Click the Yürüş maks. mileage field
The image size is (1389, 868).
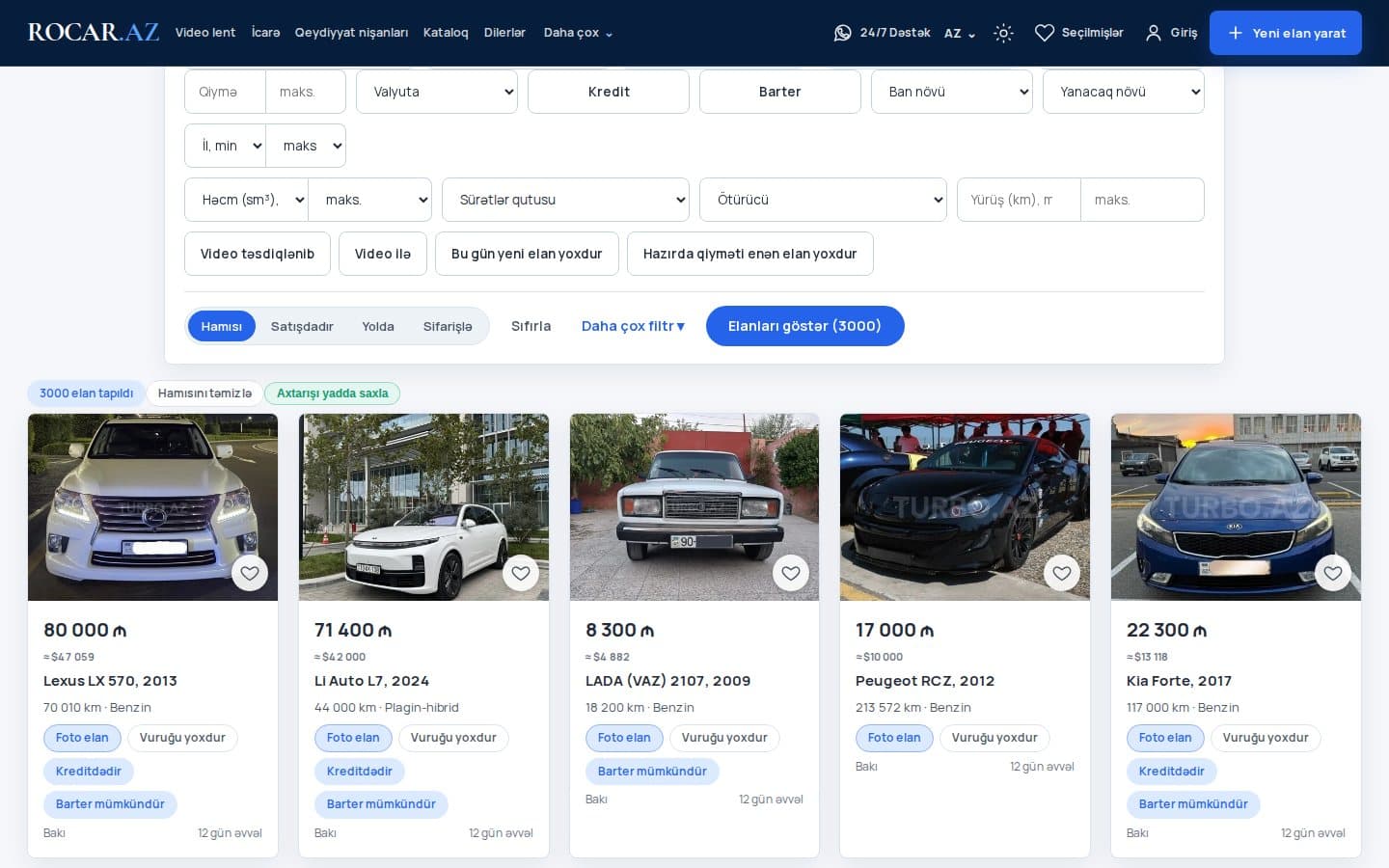click(x=1143, y=200)
